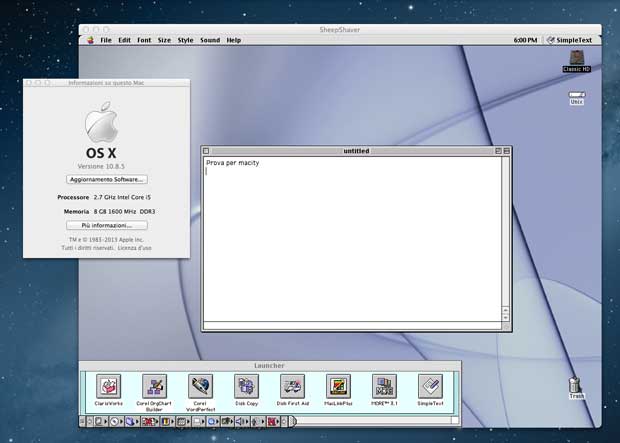The width and height of the screenshot is (620, 443).
Task: Open Disk Copy in the Launcher
Action: pyautogui.click(x=246, y=386)
